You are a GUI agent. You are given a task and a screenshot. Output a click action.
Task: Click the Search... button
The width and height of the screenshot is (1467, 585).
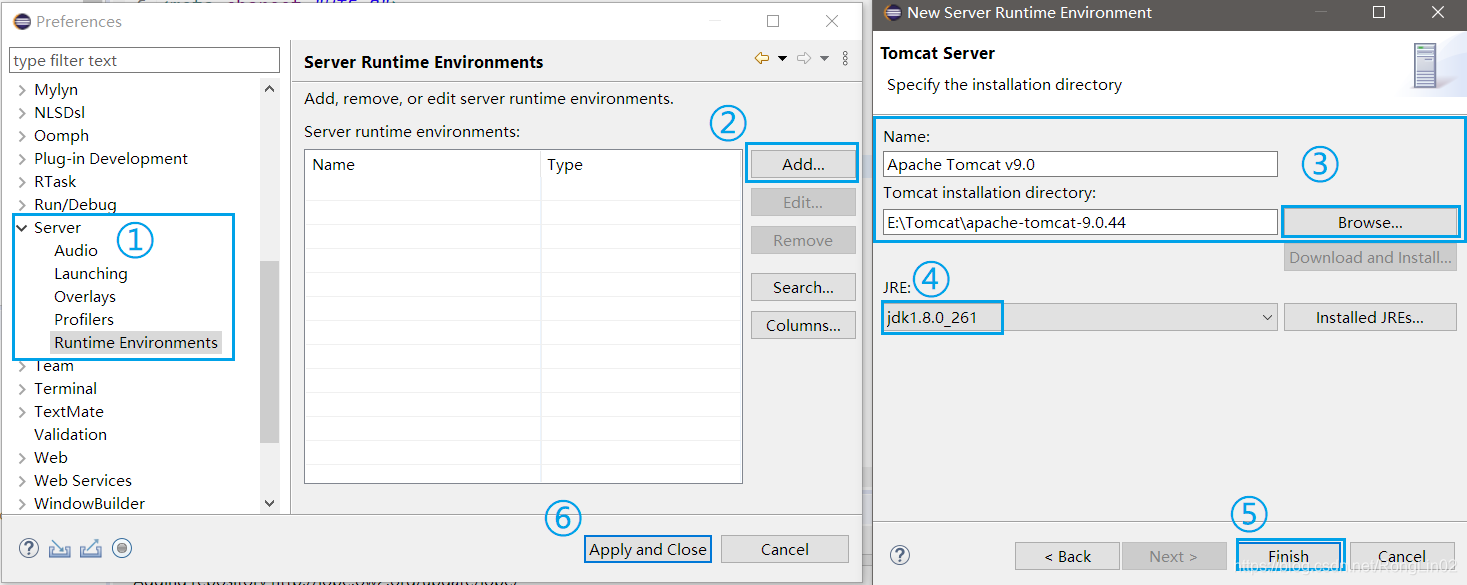pyautogui.click(x=803, y=288)
